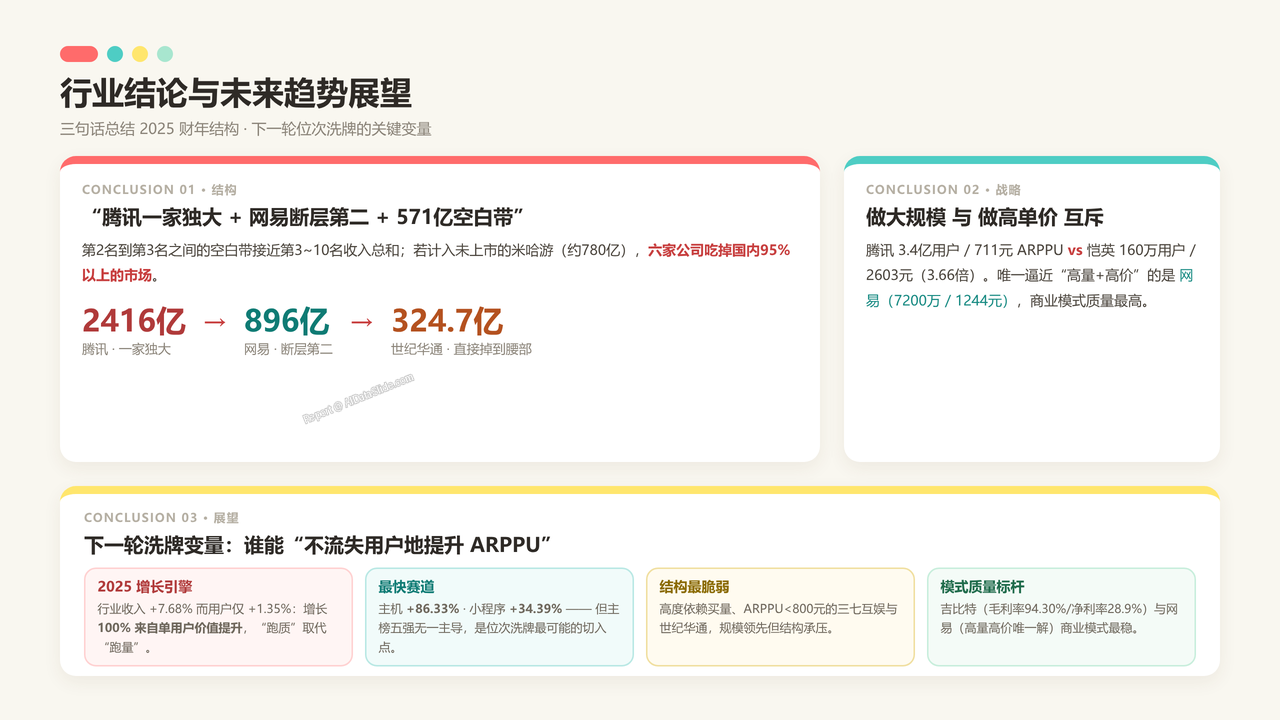This screenshot has width=1280, height=720.
Task: Select the CONCLUSION 01 • 结构 label
Action: coord(159,190)
